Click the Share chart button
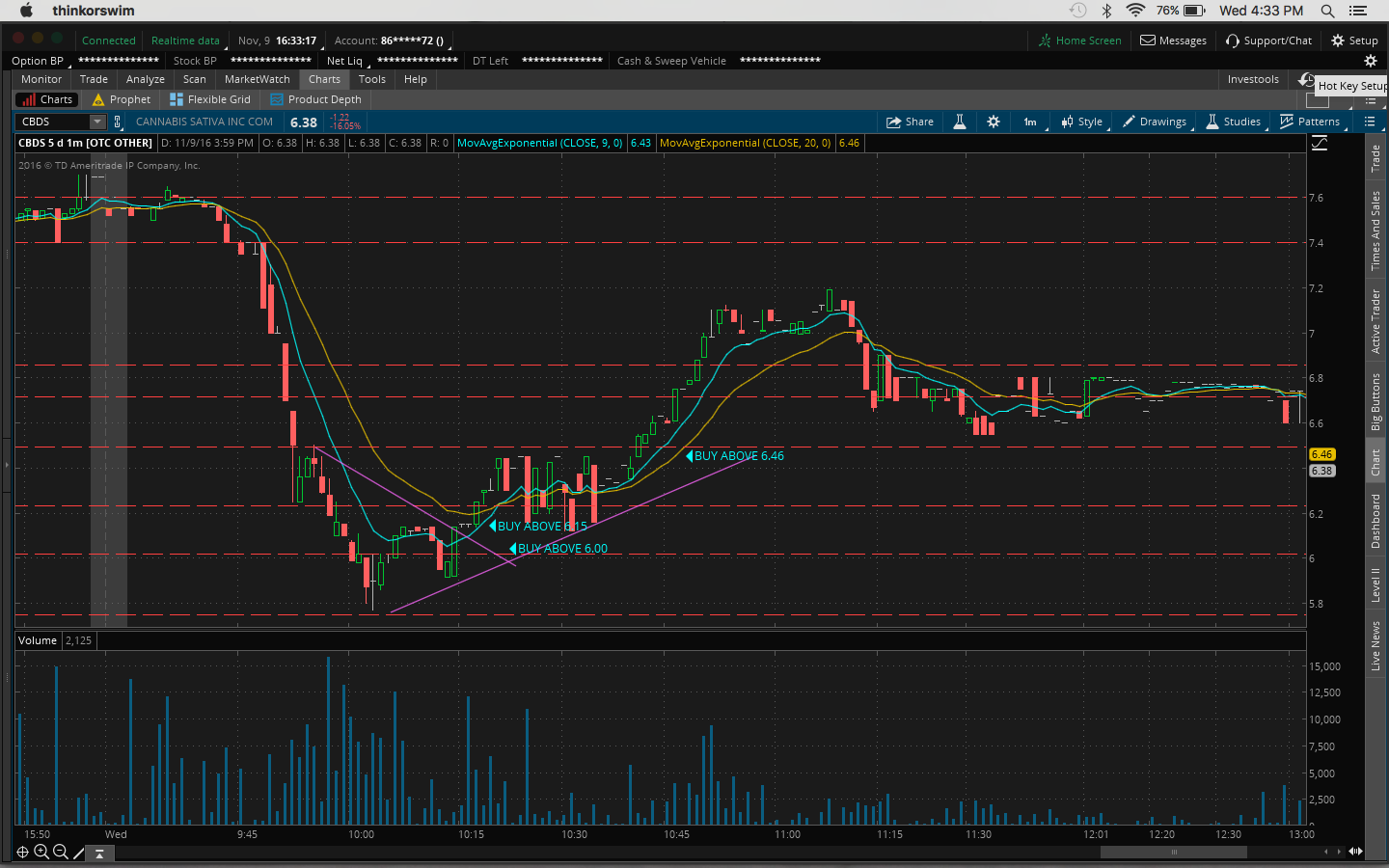Image resolution: width=1389 pixels, height=868 pixels. pyautogui.click(x=910, y=122)
